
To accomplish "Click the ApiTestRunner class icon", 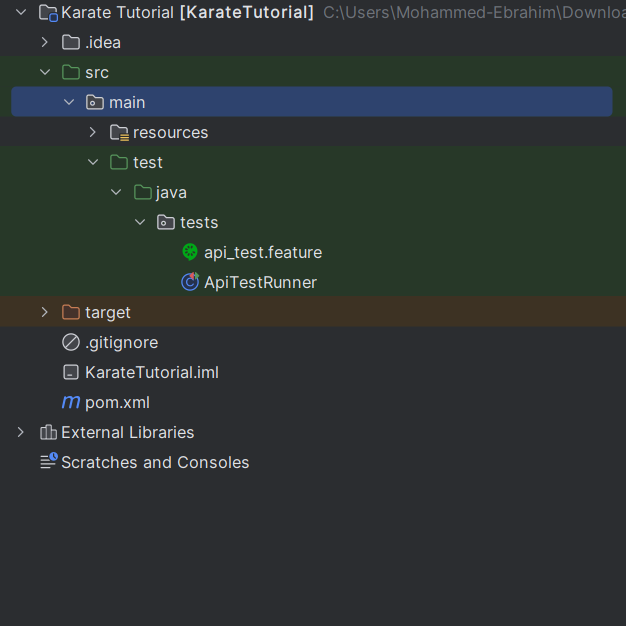I will [190, 282].
